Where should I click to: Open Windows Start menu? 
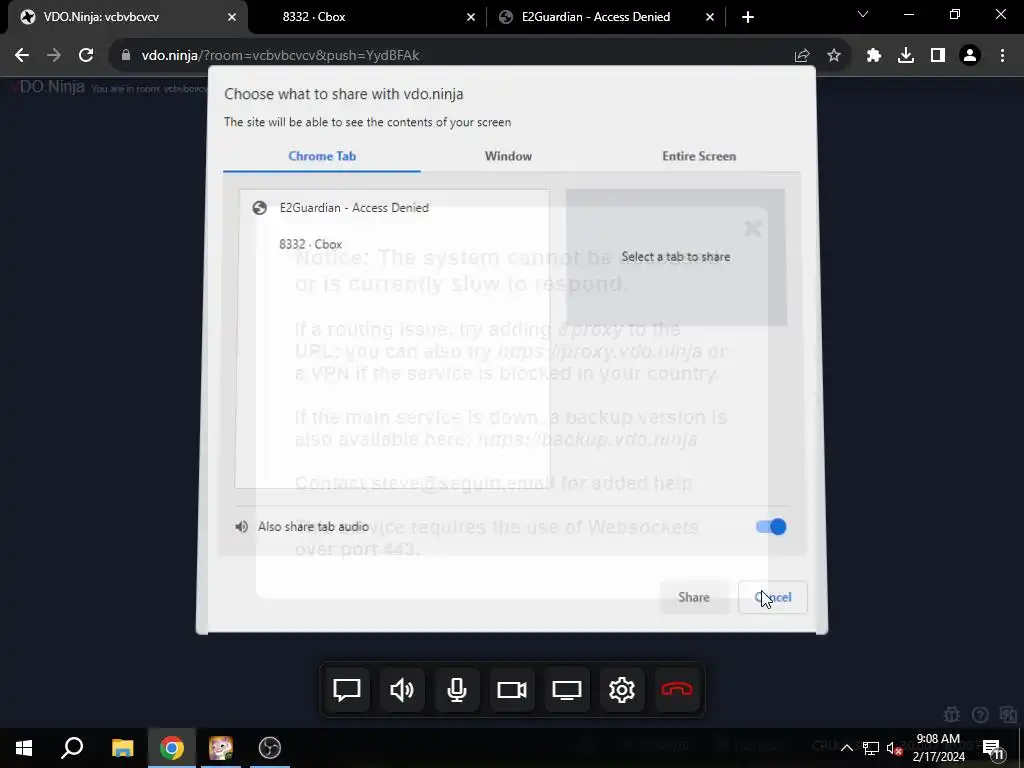click(24, 748)
